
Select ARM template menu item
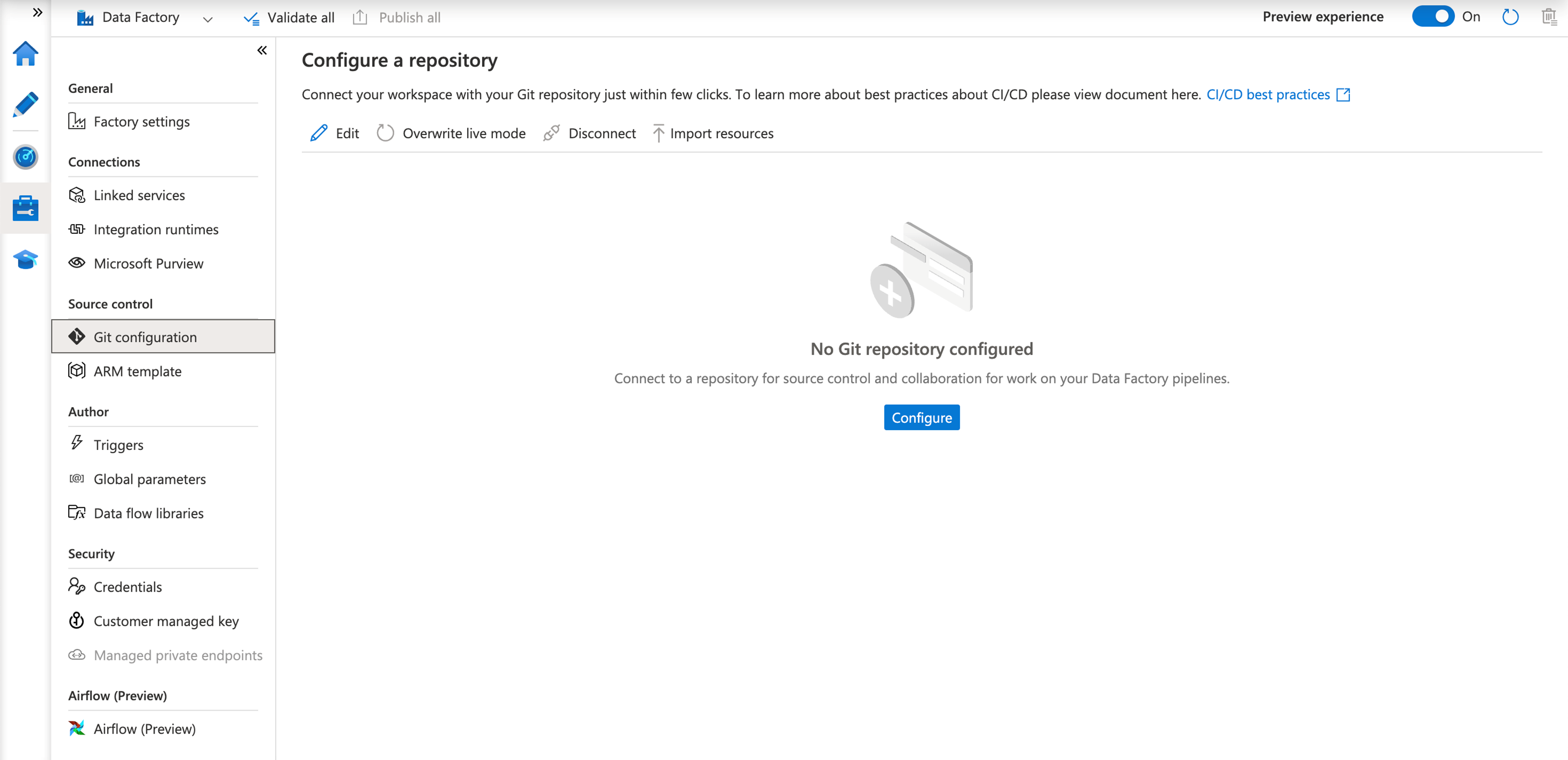click(137, 372)
